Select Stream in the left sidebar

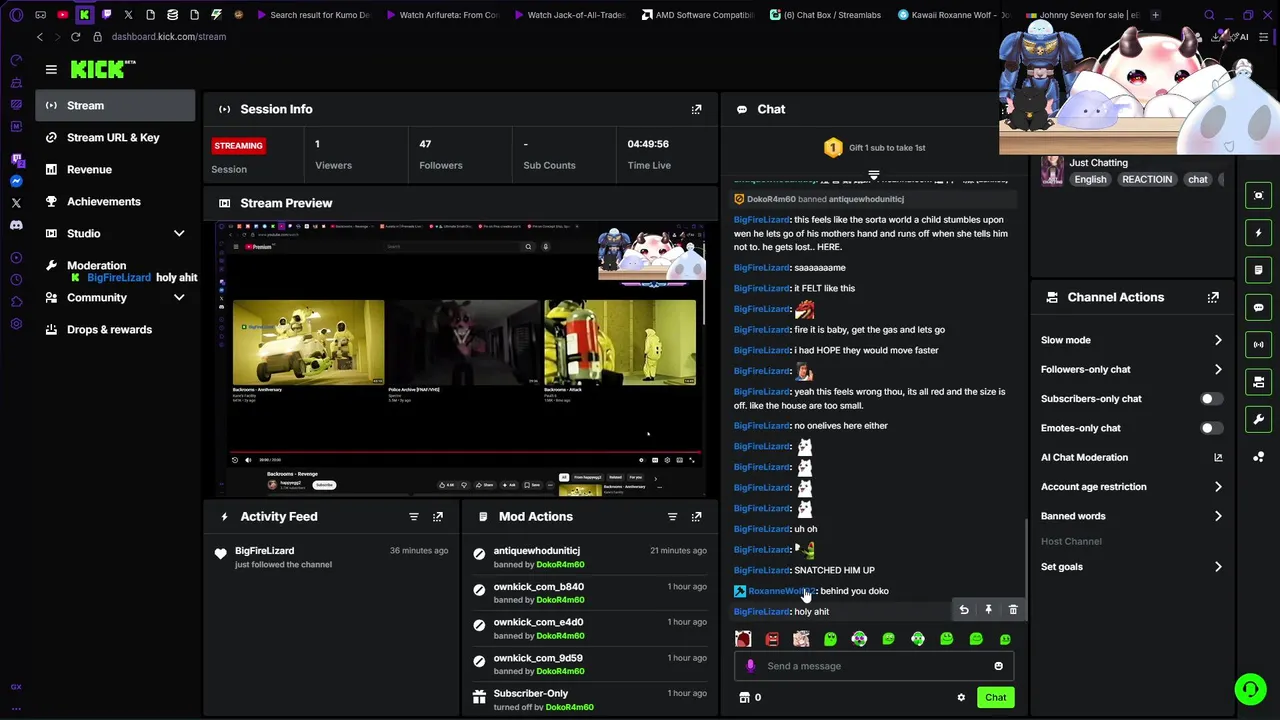click(116, 106)
